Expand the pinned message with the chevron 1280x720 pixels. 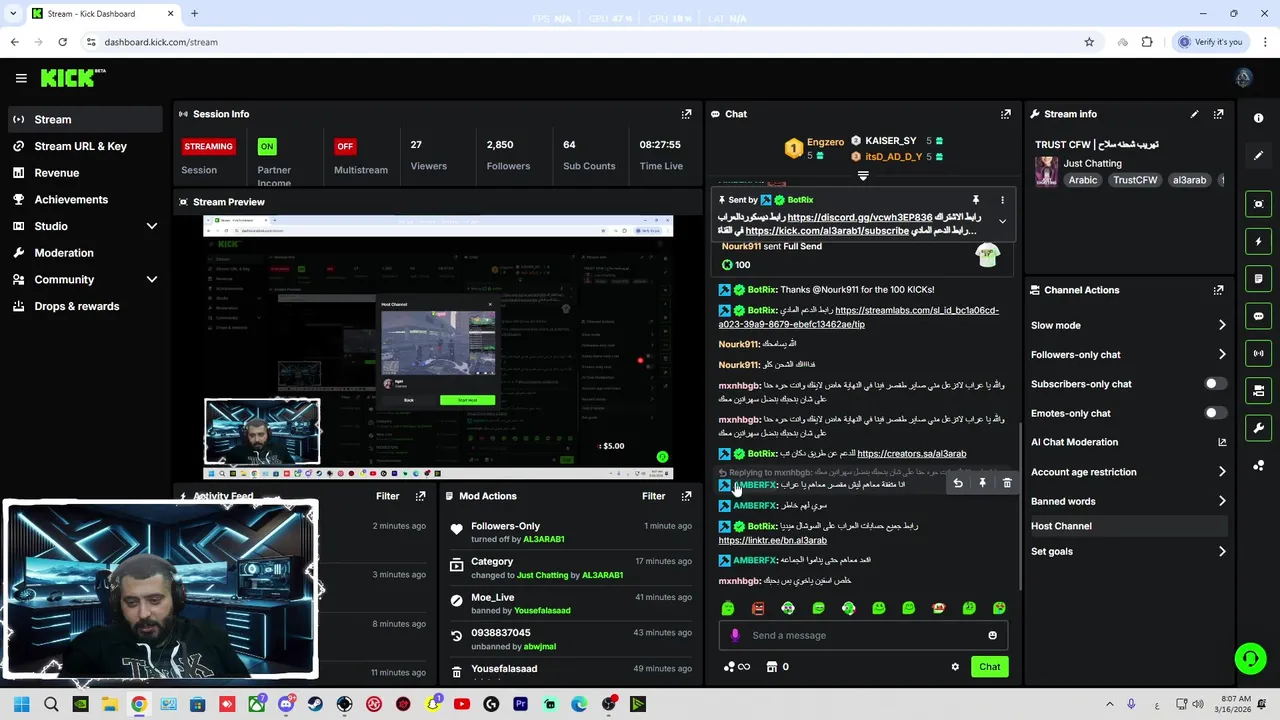[1002, 222]
